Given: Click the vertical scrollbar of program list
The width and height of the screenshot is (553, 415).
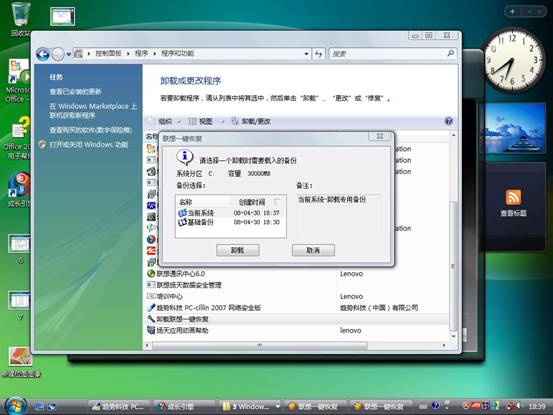Looking at the screenshot, I should [454, 266].
